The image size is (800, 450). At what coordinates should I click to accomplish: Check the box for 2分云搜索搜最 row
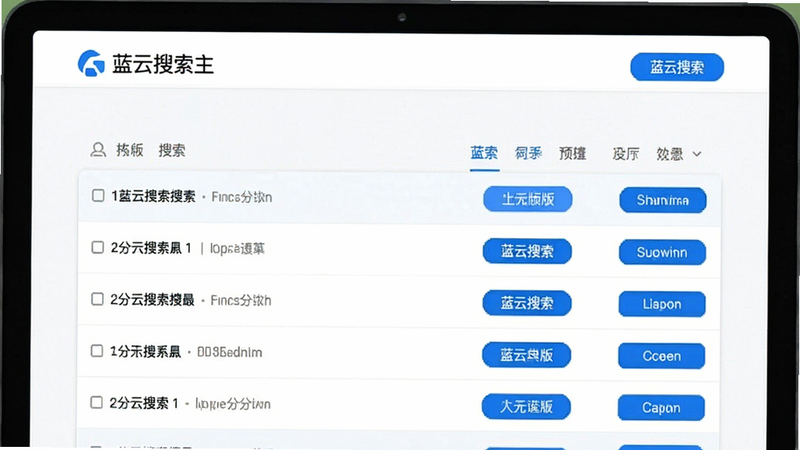click(x=97, y=299)
